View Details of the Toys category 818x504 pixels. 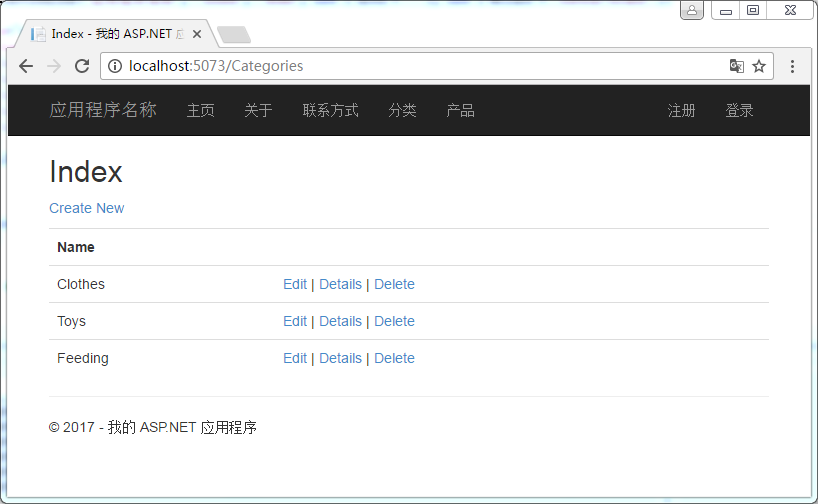click(x=340, y=321)
